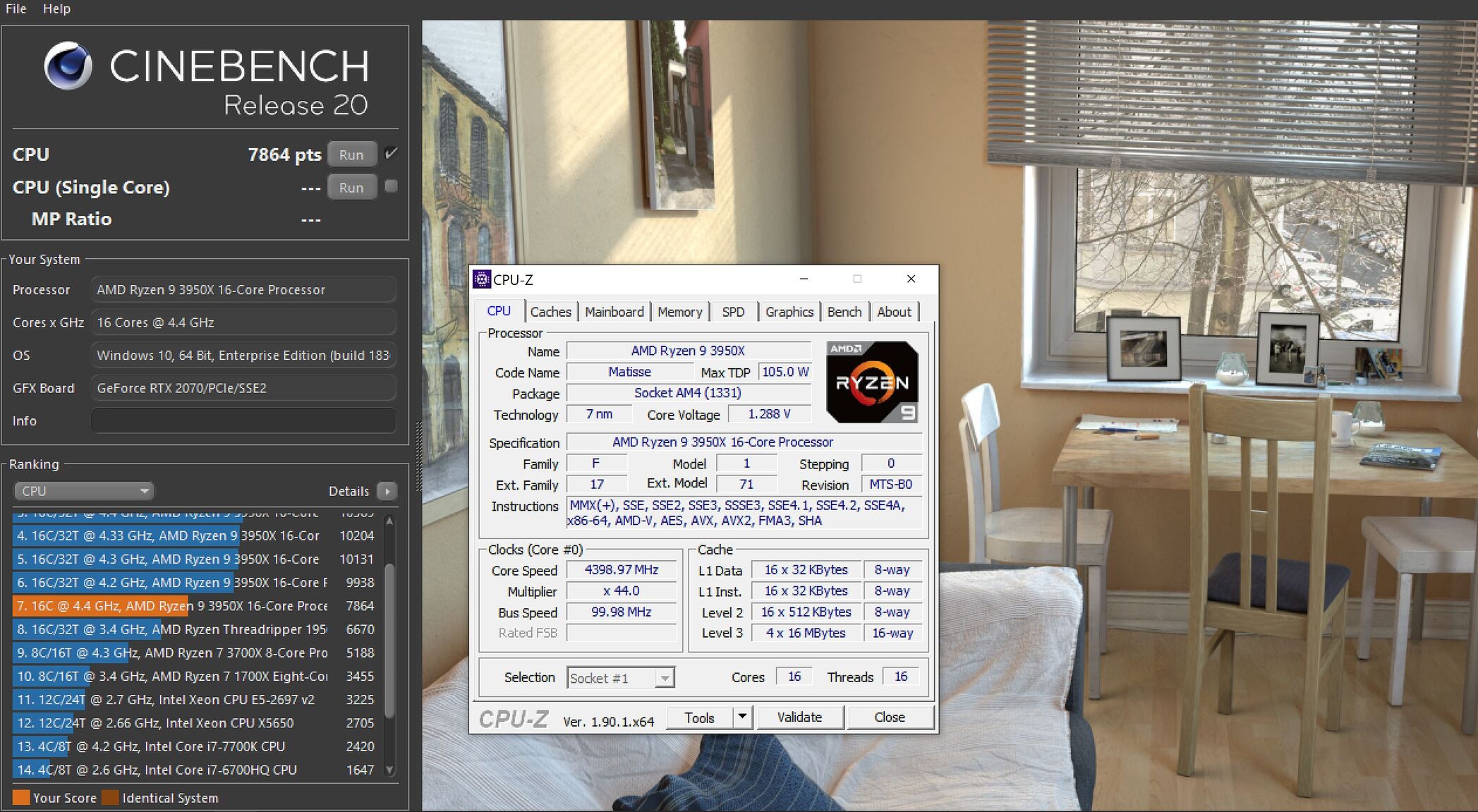Click the GFX Board field showing GeForce RTX 2070
This screenshot has height=812, width=1478.
click(243, 388)
